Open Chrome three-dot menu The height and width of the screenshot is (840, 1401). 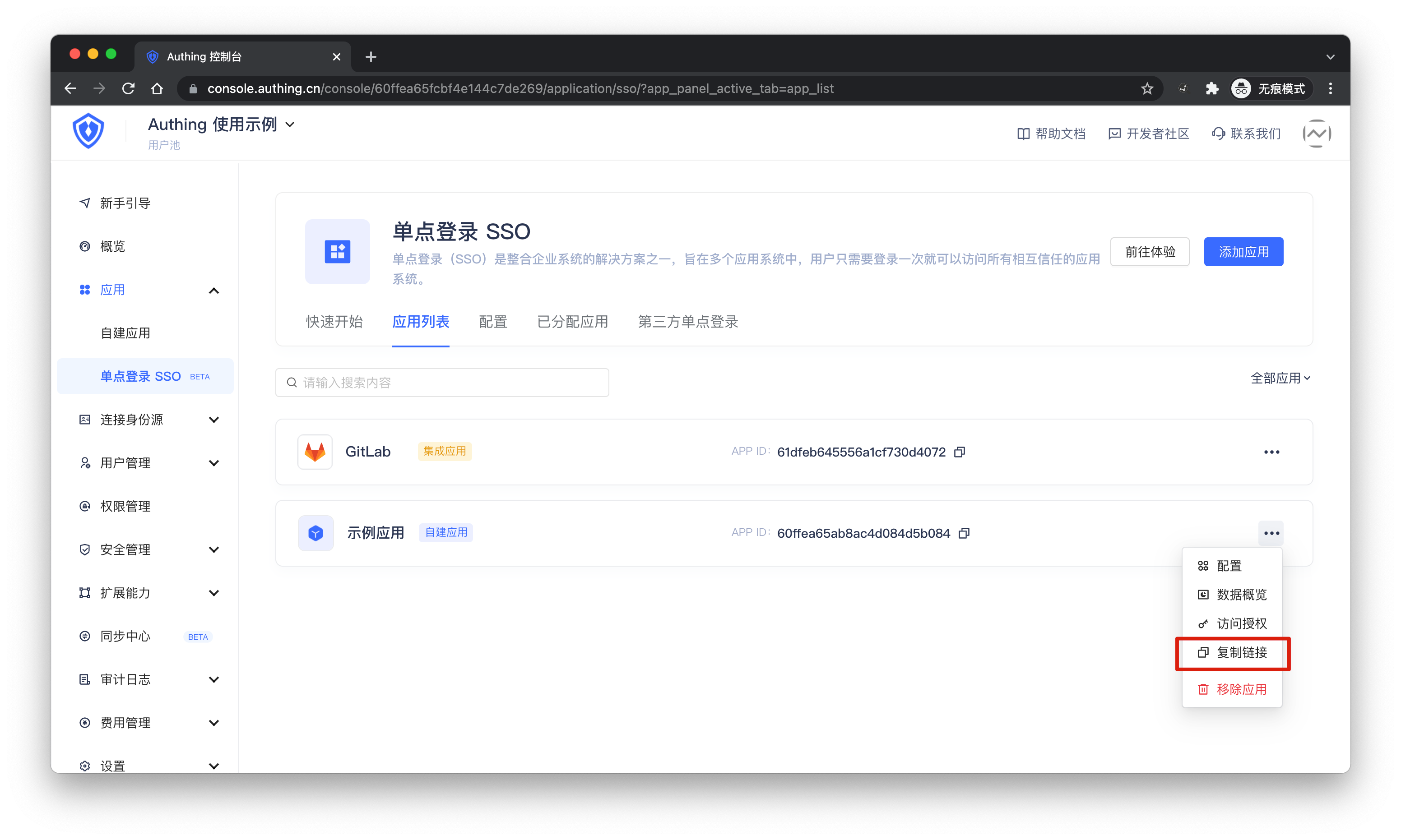1330,88
